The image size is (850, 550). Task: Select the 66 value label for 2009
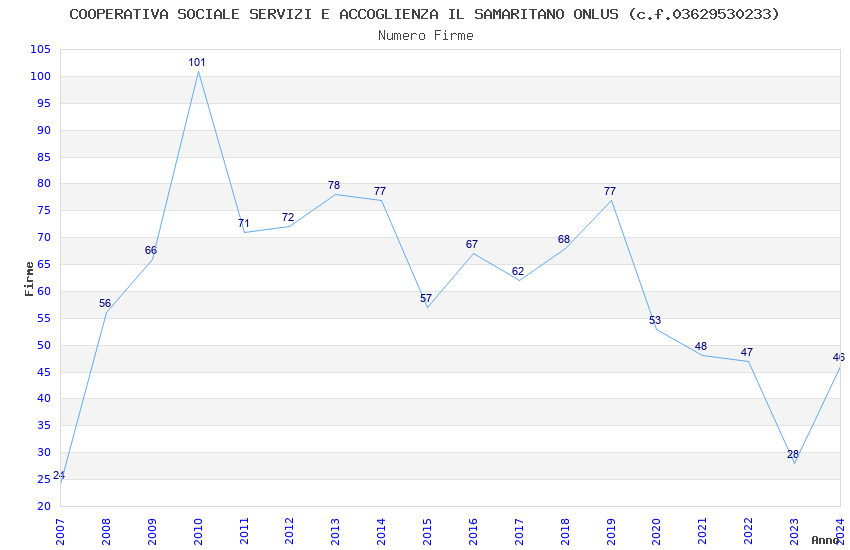151,250
